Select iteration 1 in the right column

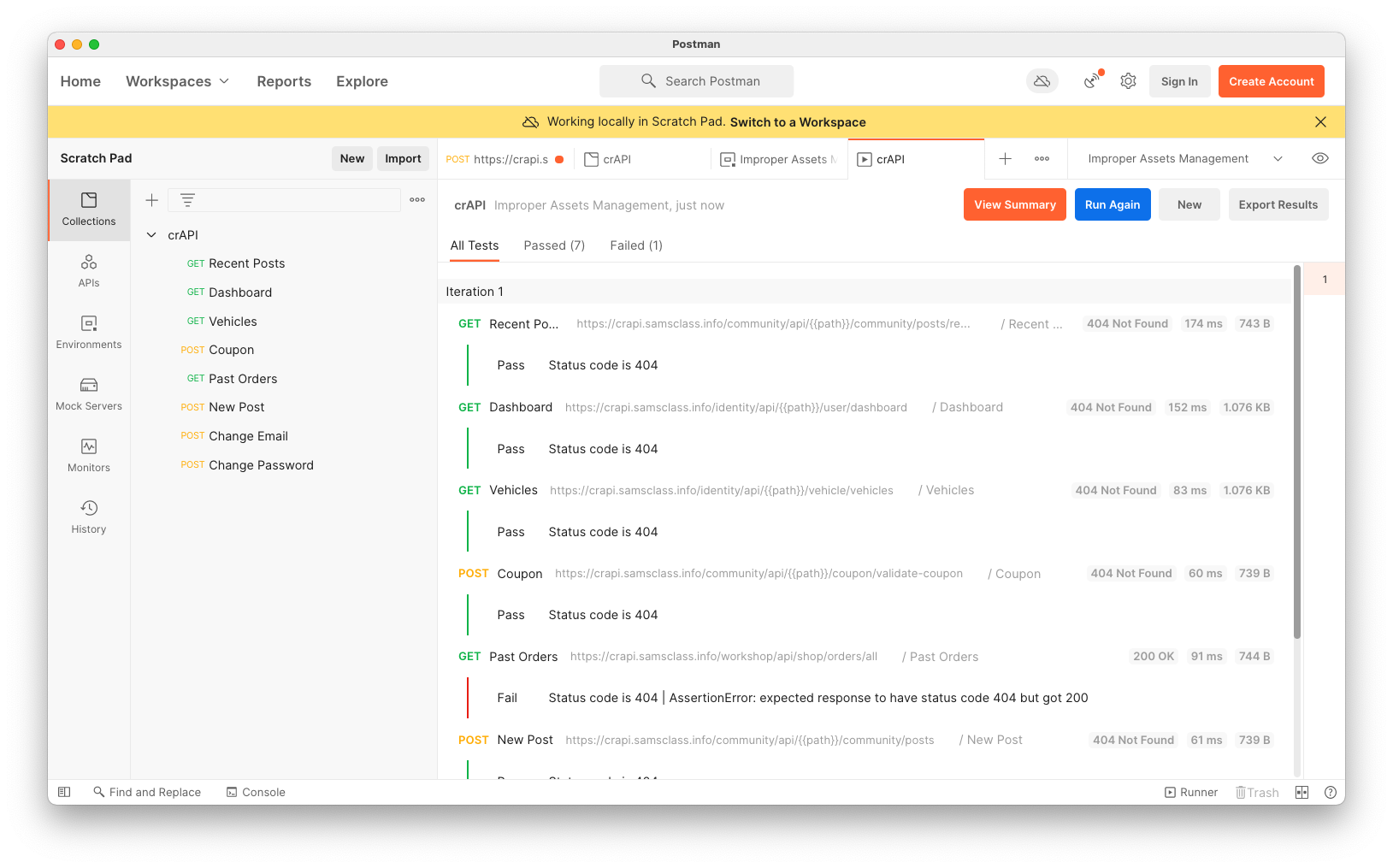[1325, 280]
